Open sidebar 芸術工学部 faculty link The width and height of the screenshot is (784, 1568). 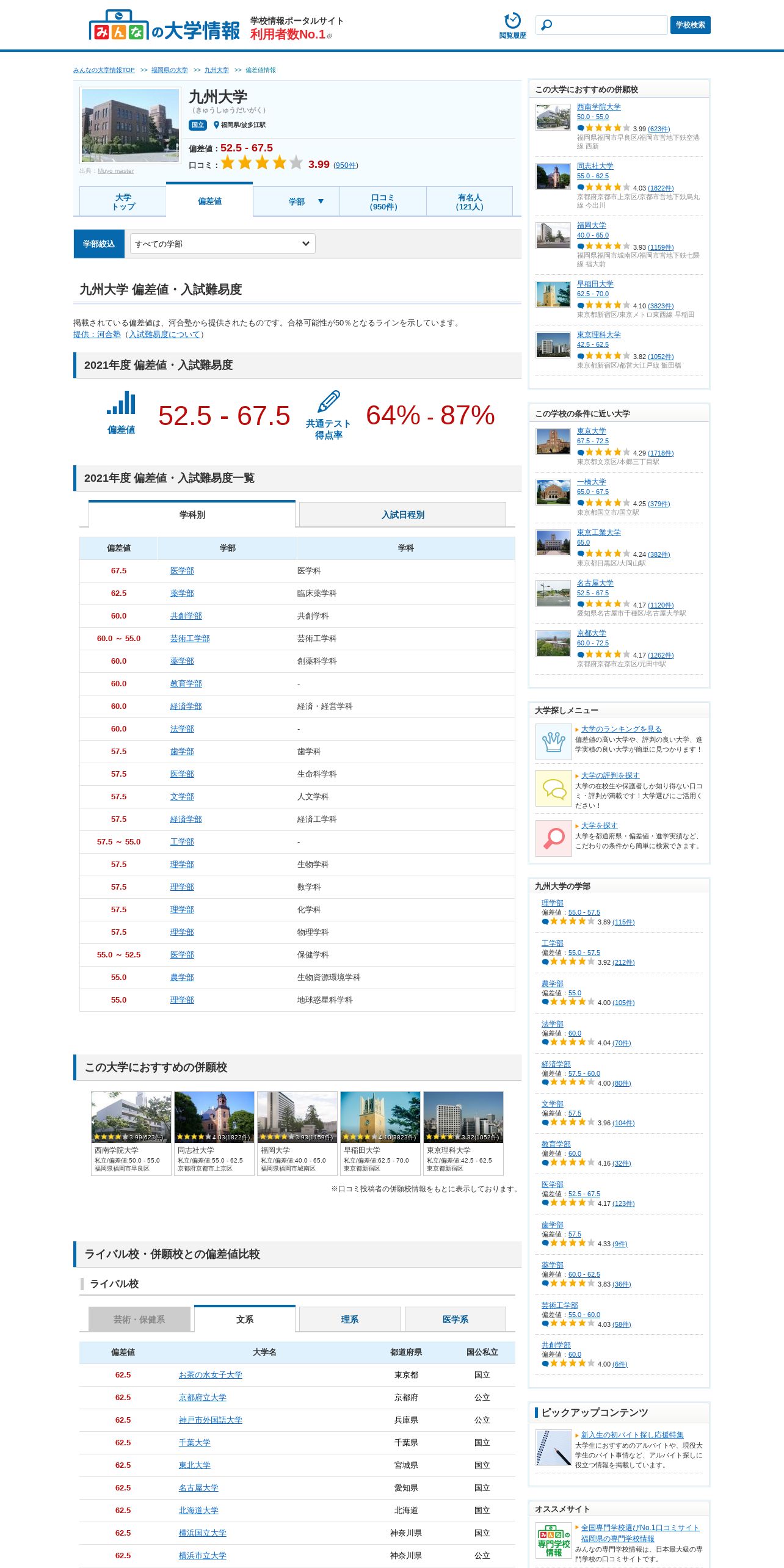(x=559, y=1305)
